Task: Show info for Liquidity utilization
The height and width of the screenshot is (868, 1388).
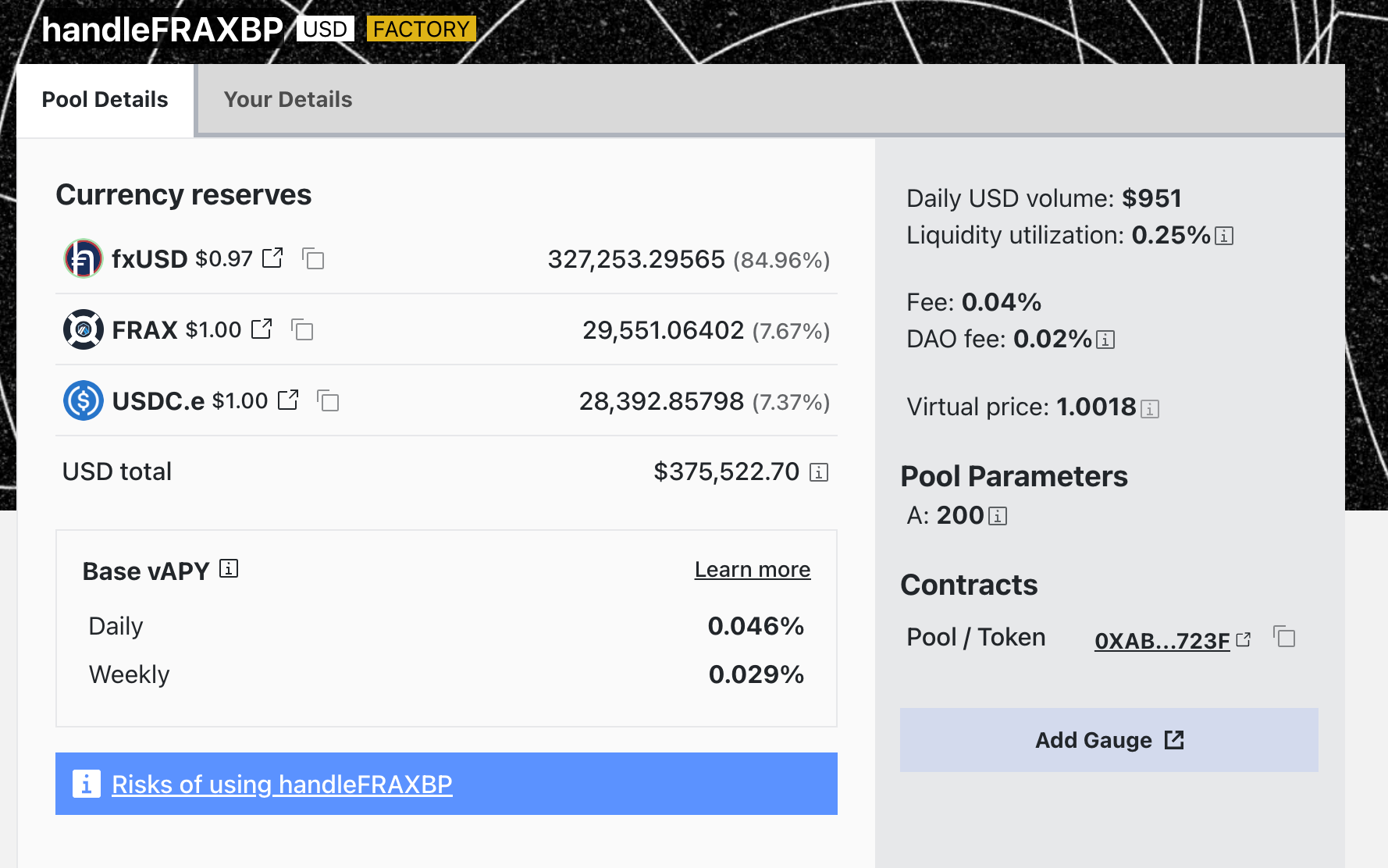Action: 1224,236
